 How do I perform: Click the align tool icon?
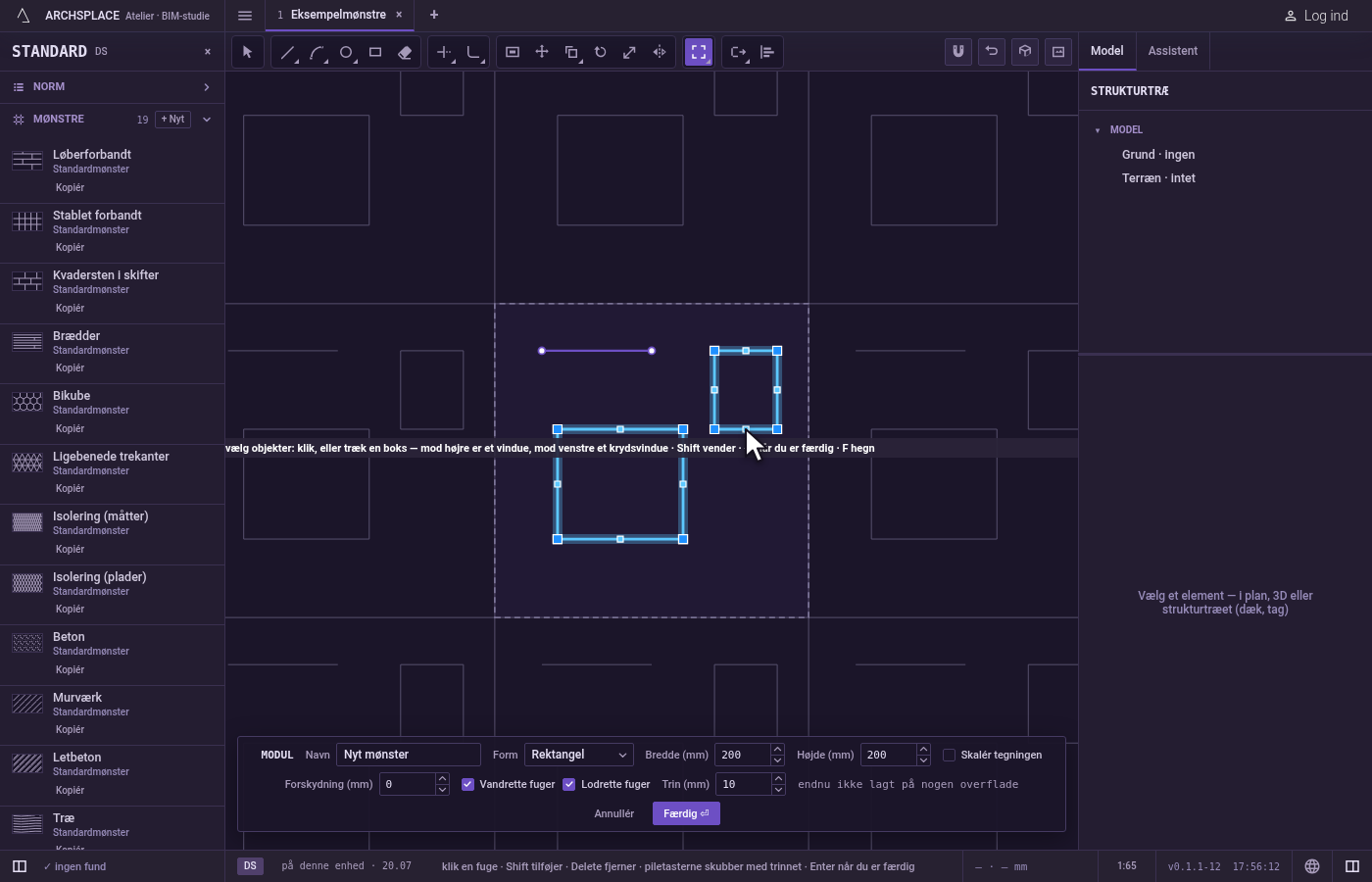coord(767,52)
